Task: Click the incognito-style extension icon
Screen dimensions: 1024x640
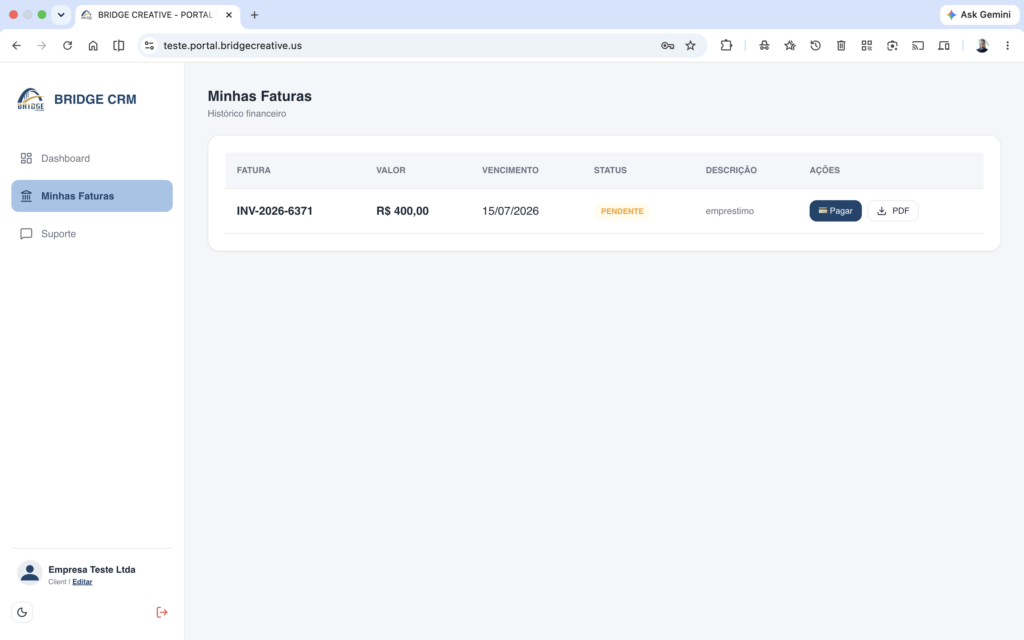Action: point(764,46)
